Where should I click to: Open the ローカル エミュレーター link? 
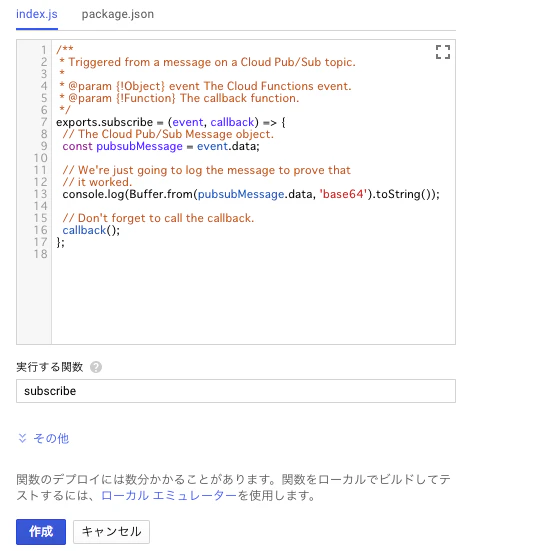pos(169,495)
